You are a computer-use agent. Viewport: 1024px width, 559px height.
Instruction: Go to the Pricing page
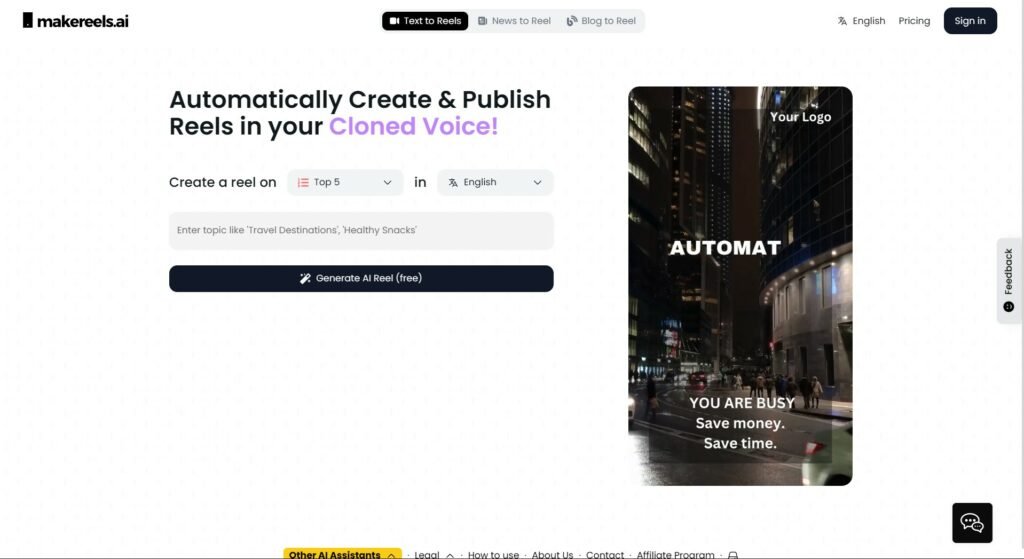pyautogui.click(x=914, y=21)
